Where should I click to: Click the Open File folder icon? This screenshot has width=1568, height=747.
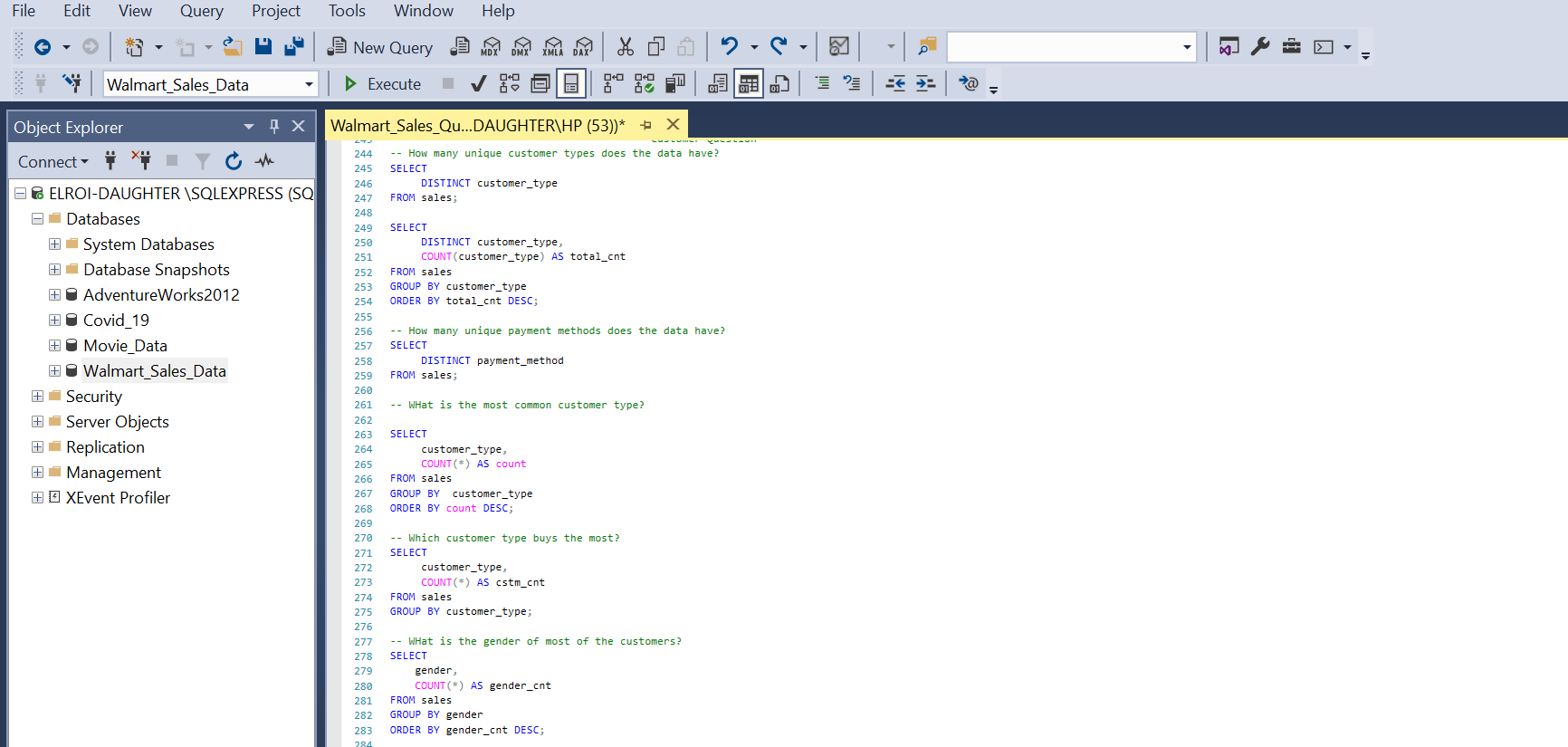click(233, 47)
